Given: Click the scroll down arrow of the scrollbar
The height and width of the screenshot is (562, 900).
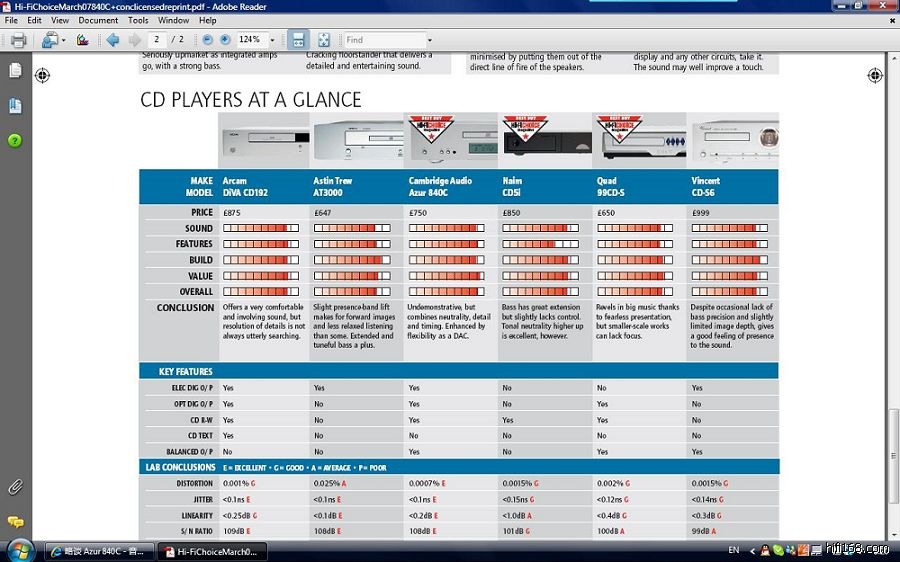Looking at the screenshot, I should click(x=893, y=532).
